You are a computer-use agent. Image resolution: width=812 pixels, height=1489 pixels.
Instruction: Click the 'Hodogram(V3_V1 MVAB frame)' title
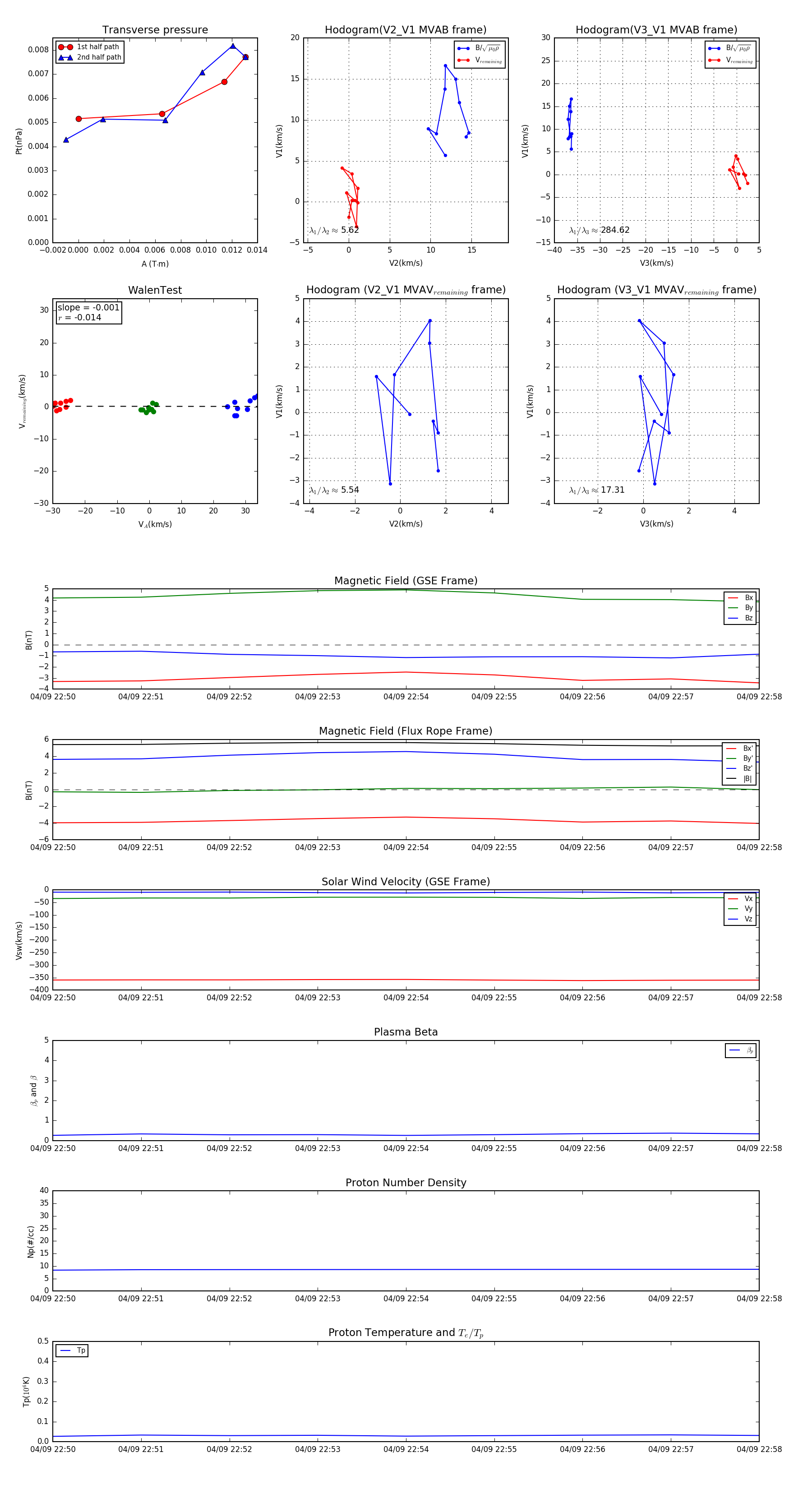point(656,30)
